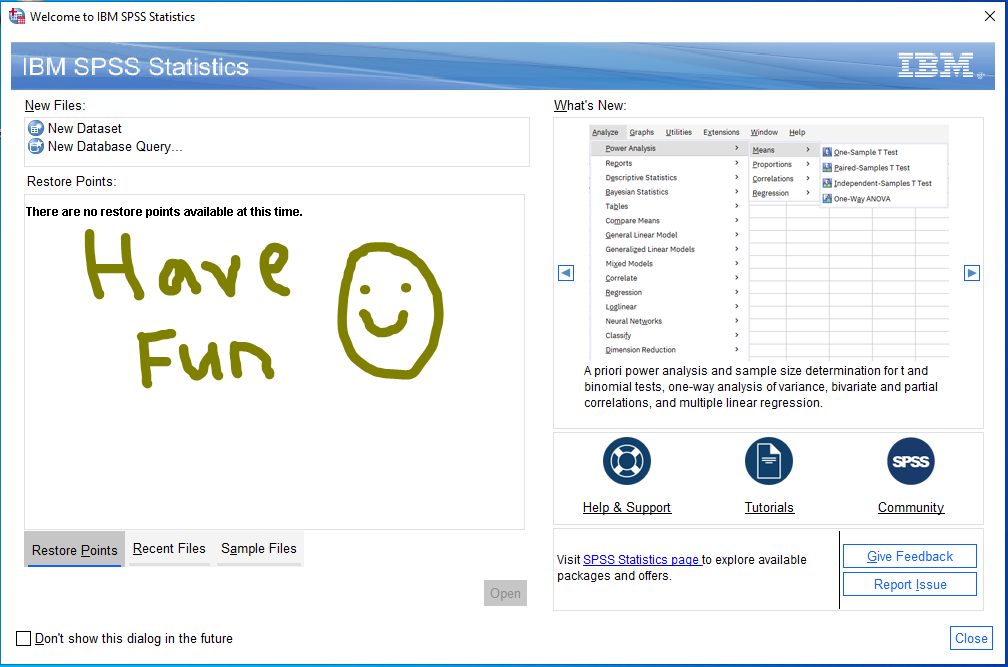
Task: Open the Tutorials document icon
Action: click(769, 461)
